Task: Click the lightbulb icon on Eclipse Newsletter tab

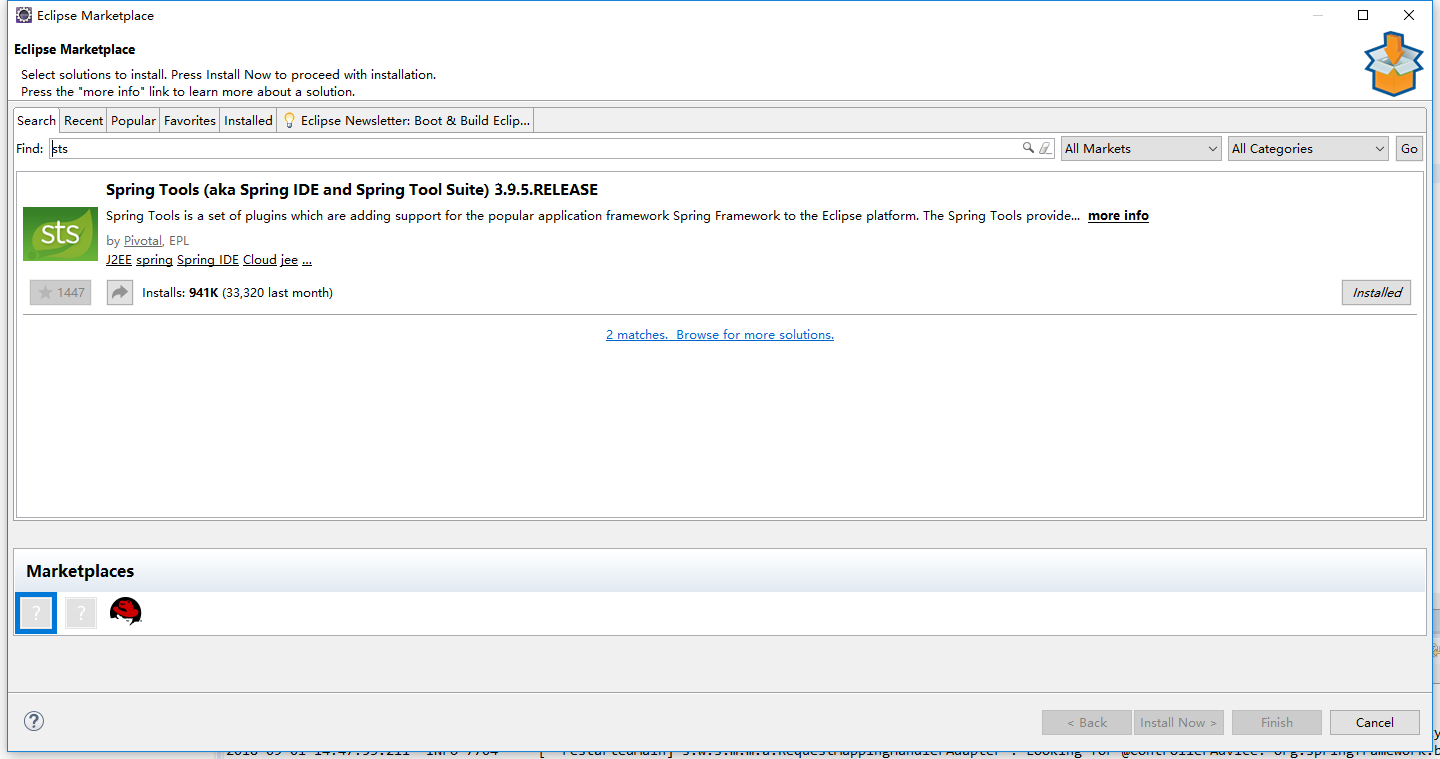Action: tap(290, 120)
